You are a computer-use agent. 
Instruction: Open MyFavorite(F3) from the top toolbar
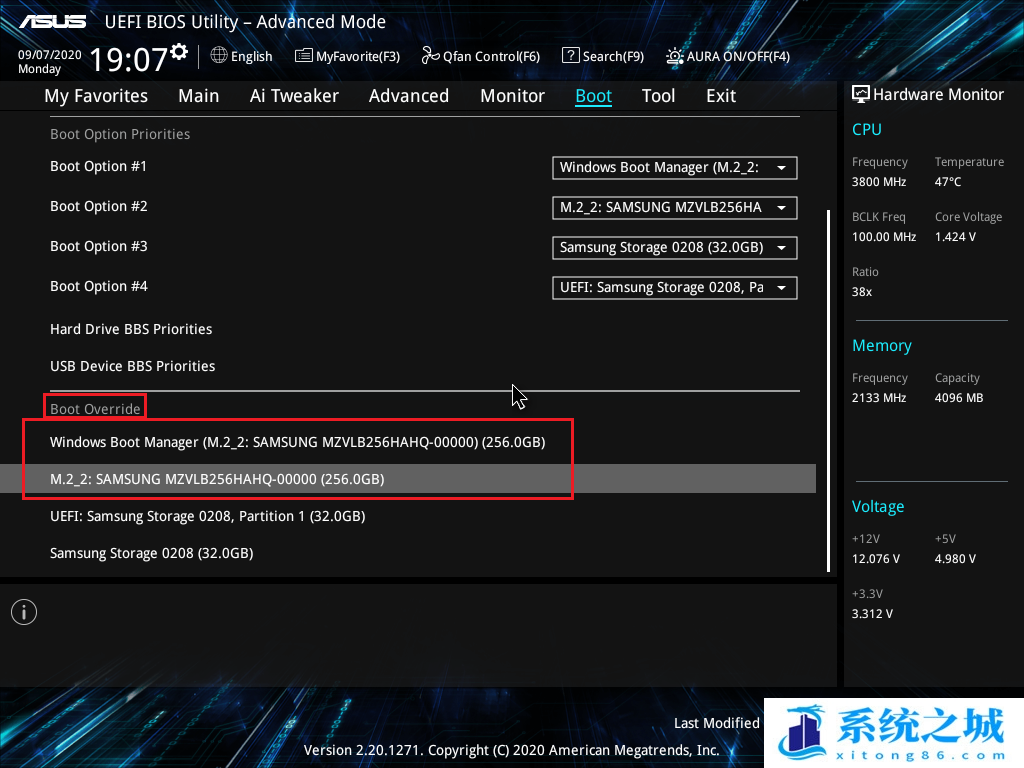[347, 56]
